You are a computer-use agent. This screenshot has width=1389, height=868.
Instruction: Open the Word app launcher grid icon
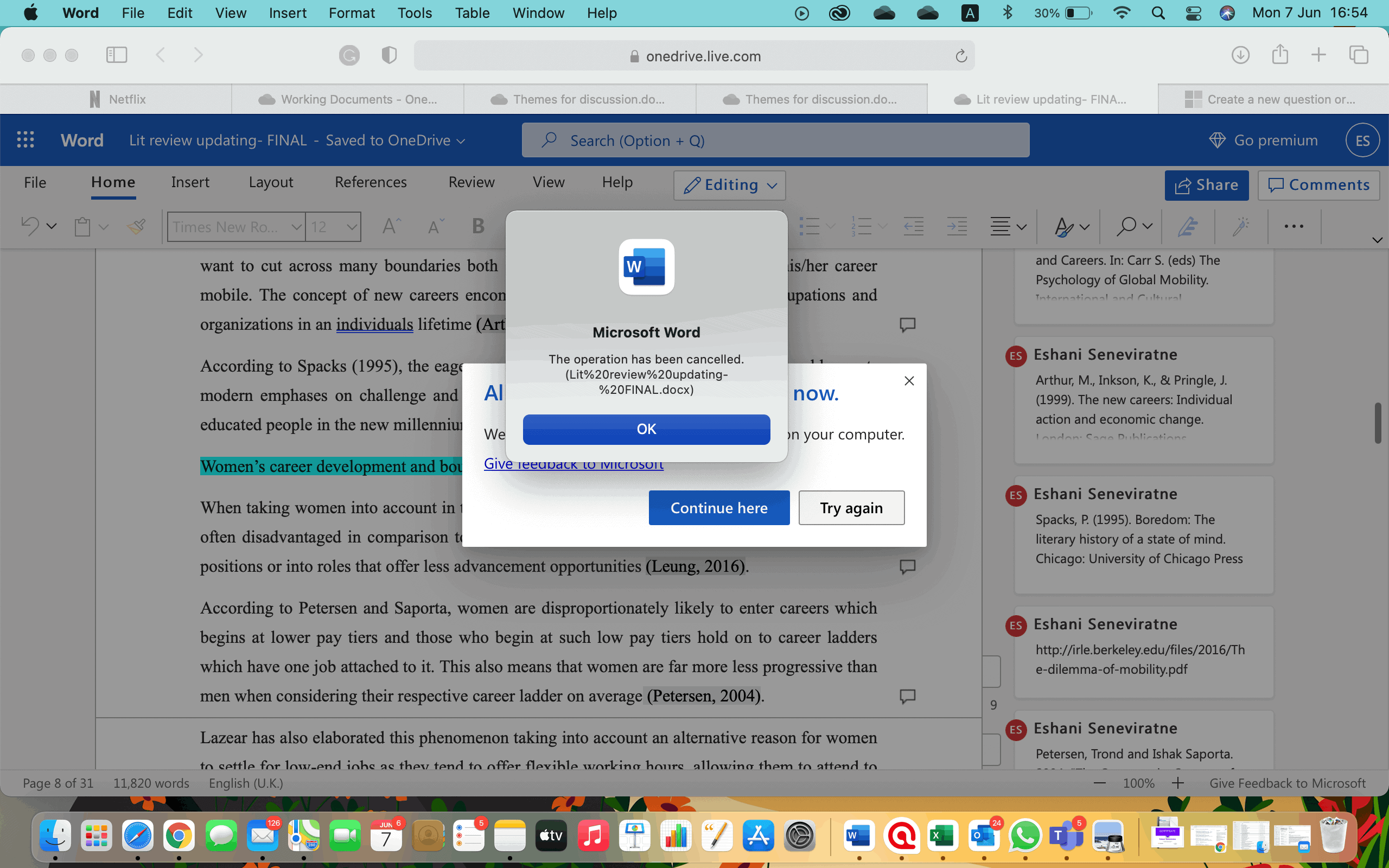[x=26, y=139]
